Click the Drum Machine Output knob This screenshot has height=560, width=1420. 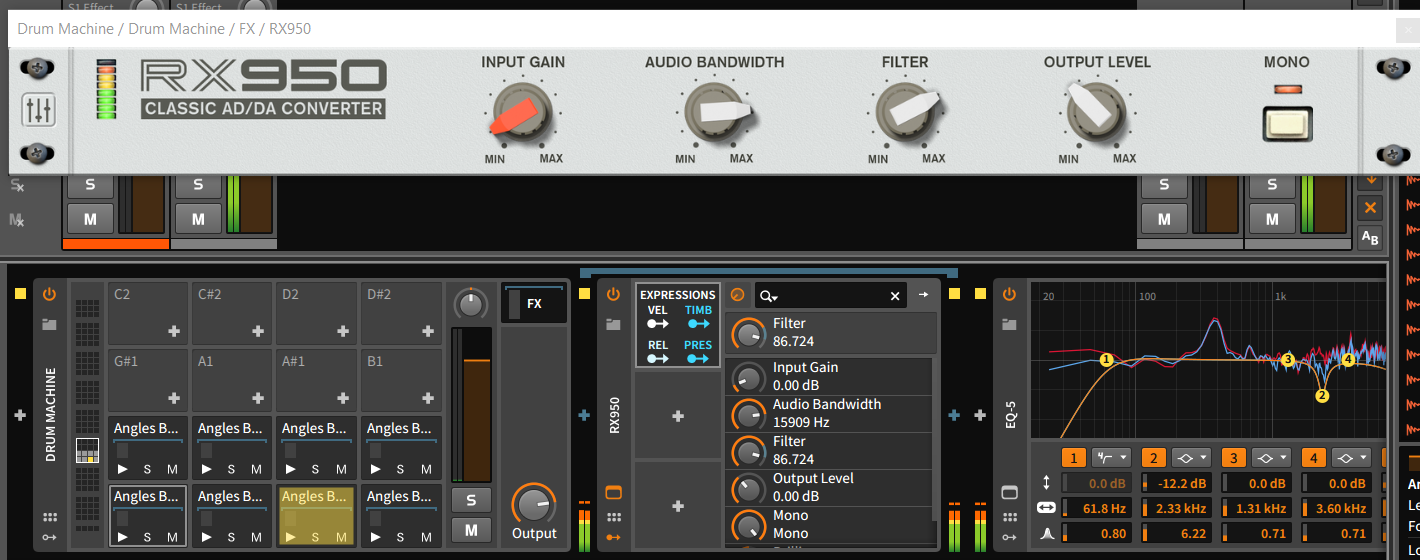coord(534,503)
